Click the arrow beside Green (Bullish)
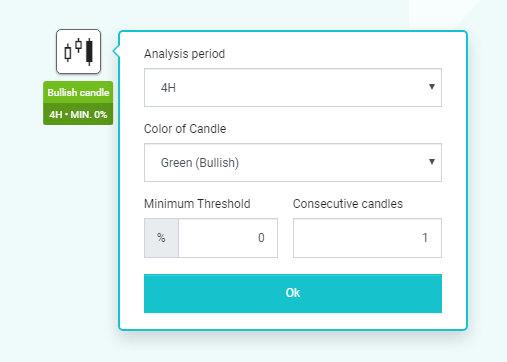The image size is (507, 362). click(x=432, y=162)
